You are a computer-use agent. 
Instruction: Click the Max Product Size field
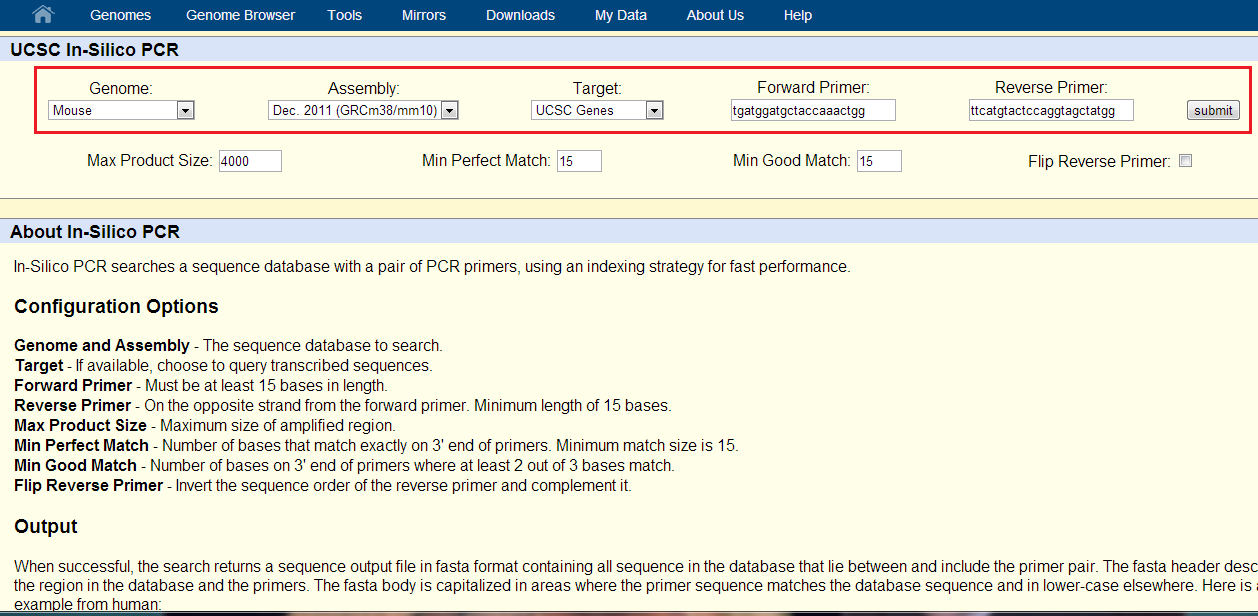(250, 161)
